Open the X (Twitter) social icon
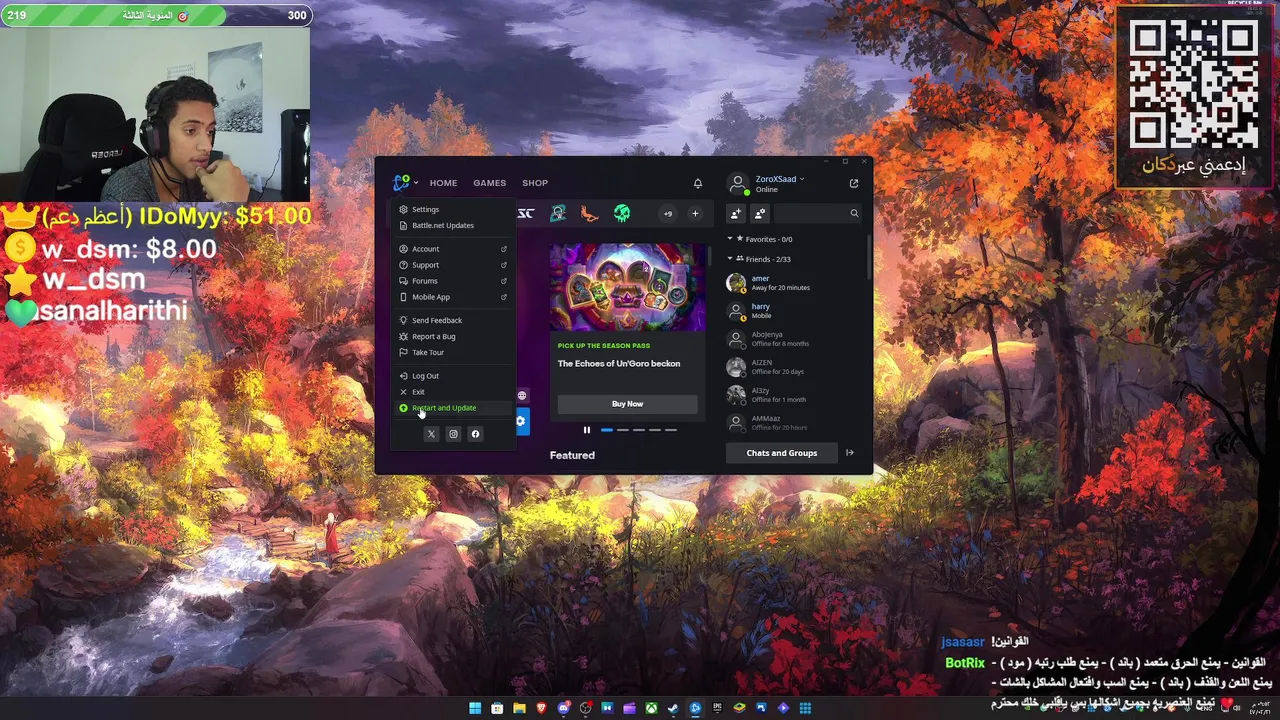Screen dimensions: 1280x720 click(x=431, y=434)
